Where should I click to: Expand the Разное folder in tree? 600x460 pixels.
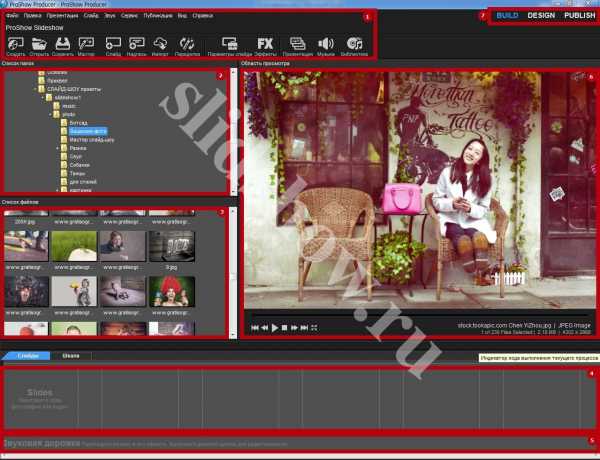(58, 148)
